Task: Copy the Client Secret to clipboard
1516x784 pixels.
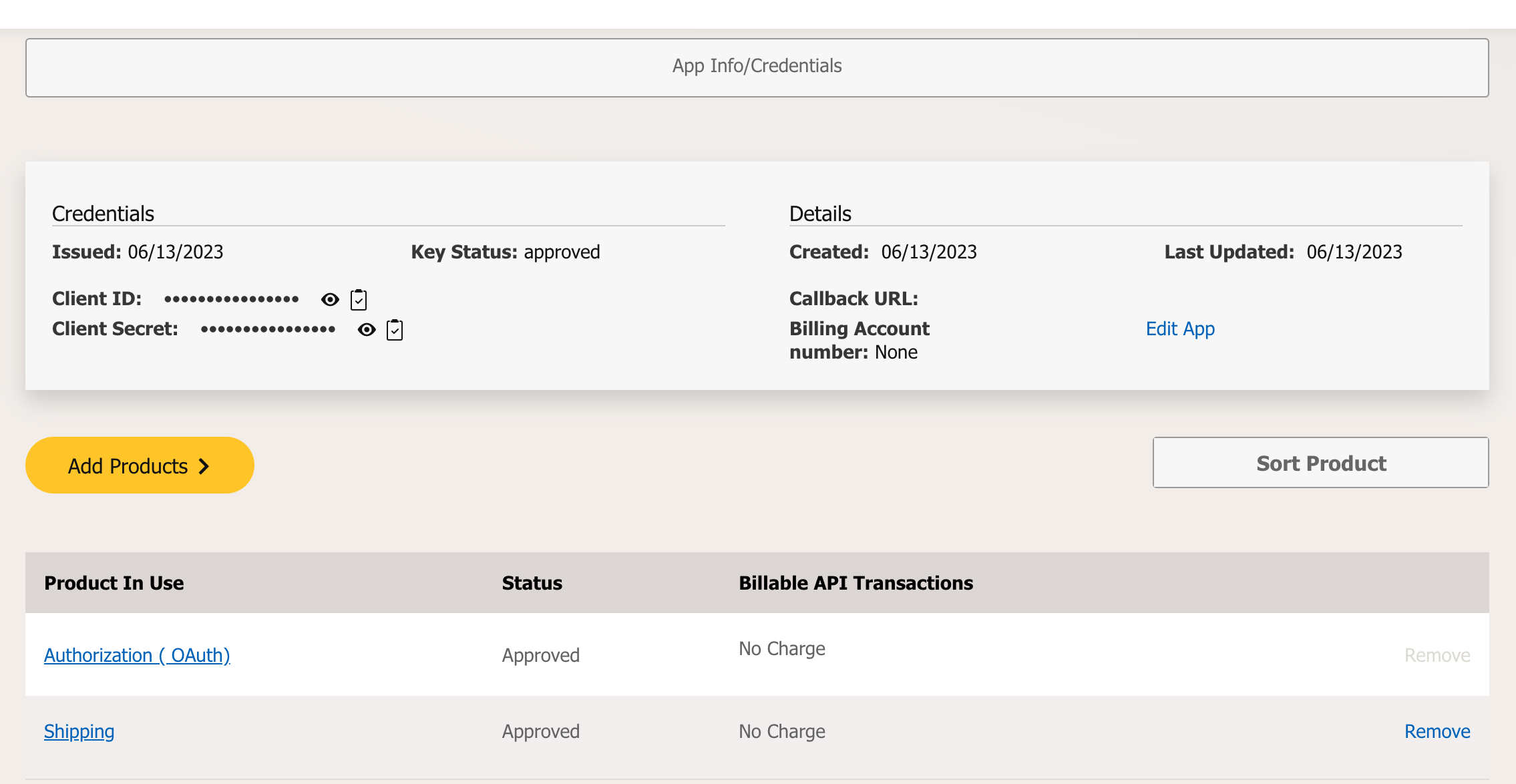Action: [x=395, y=330]
